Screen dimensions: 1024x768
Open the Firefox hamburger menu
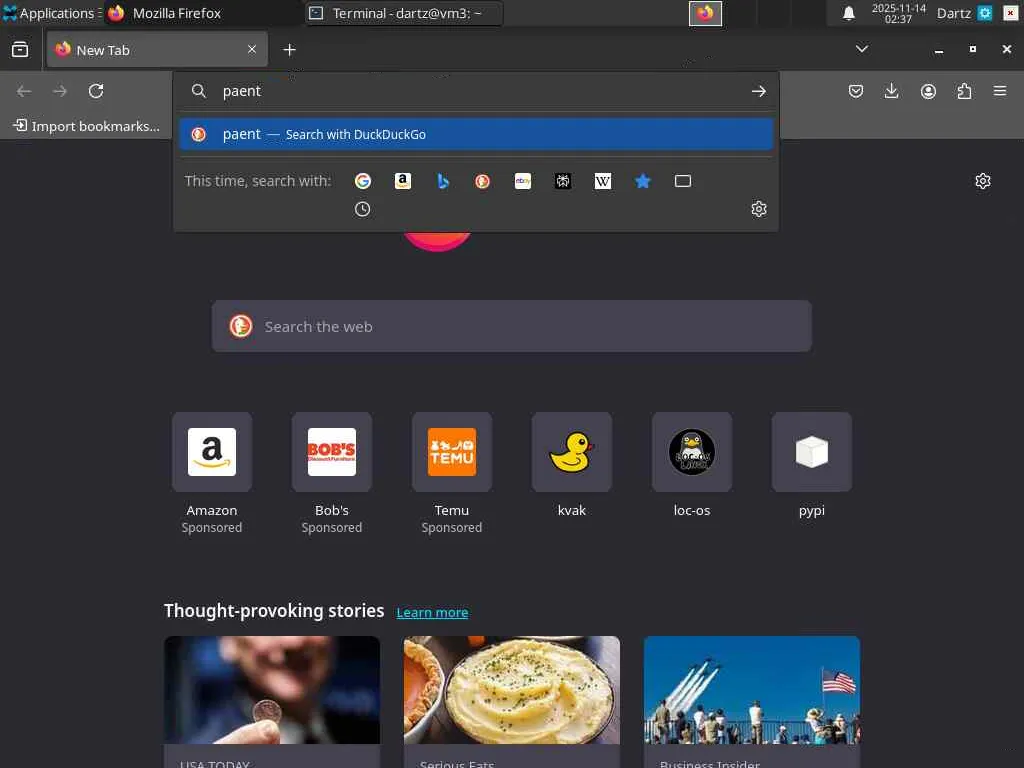point(1000,91)
